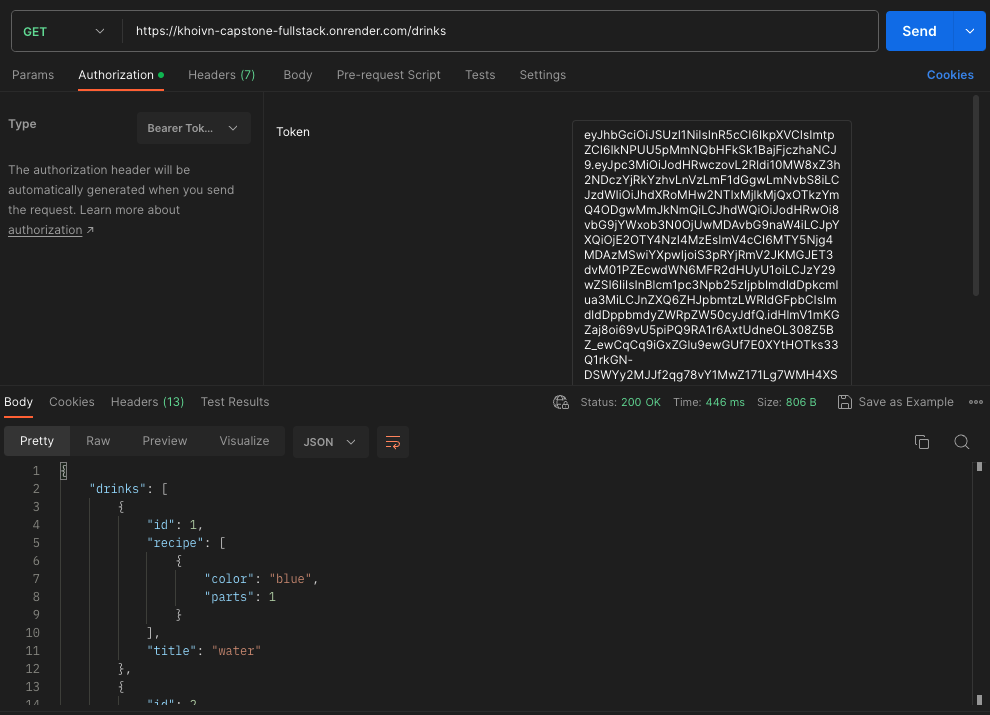Click the Size 806 B value
990x715 pixels.
pyautogui.click(x=801, y=402)
